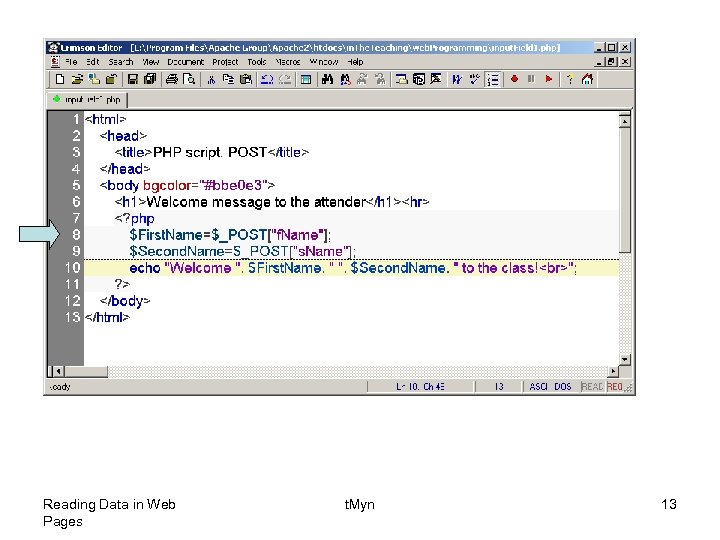This screenshot has width=720, height=540.
Task: Open the Macros menu
Action: (287, 62)
